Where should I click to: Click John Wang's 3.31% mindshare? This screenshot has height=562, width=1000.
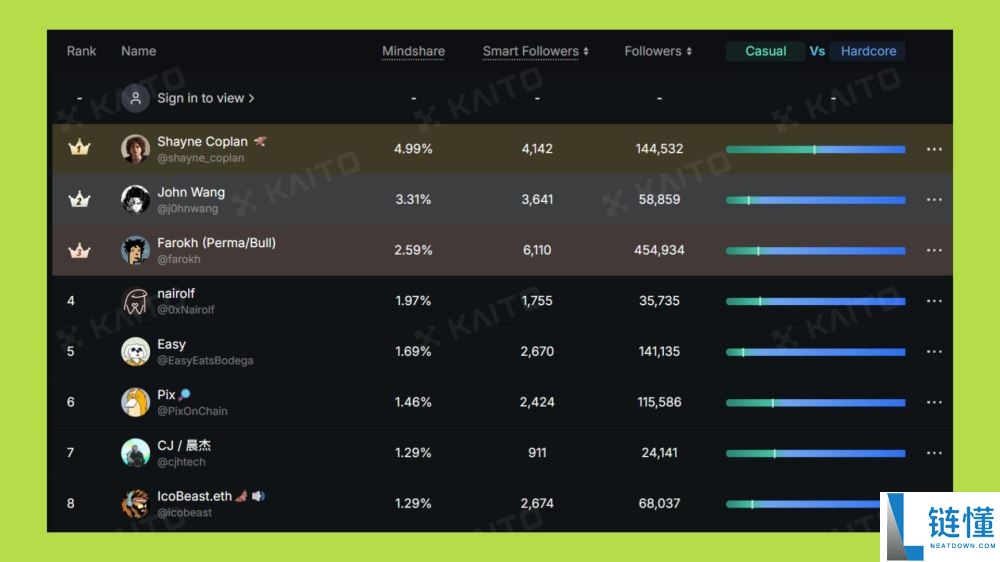(x=413, y=199)
